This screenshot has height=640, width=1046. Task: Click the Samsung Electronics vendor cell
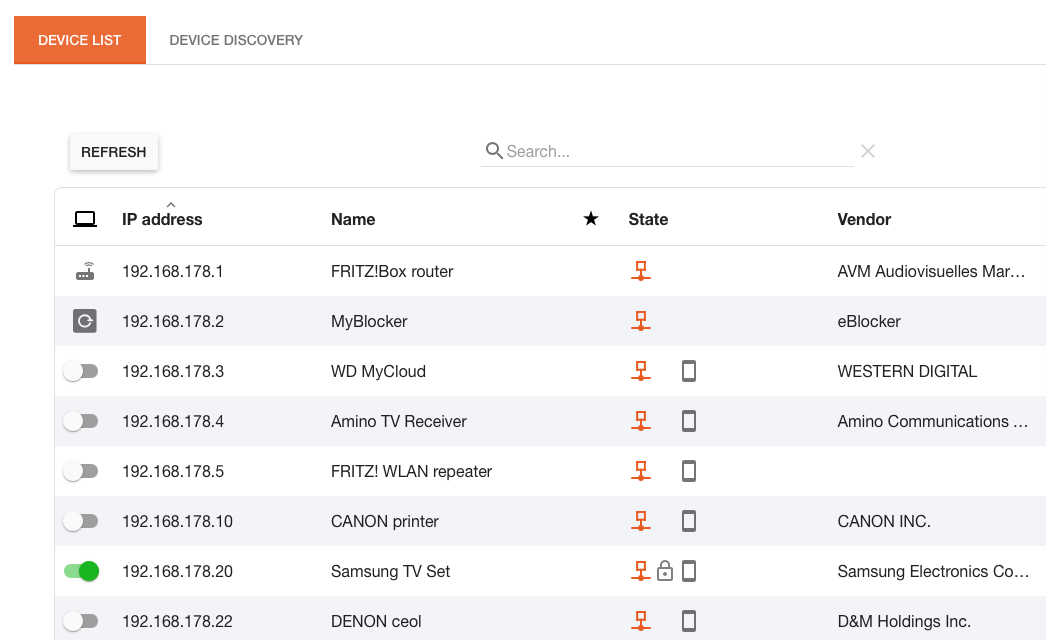[x=933, y=572]
